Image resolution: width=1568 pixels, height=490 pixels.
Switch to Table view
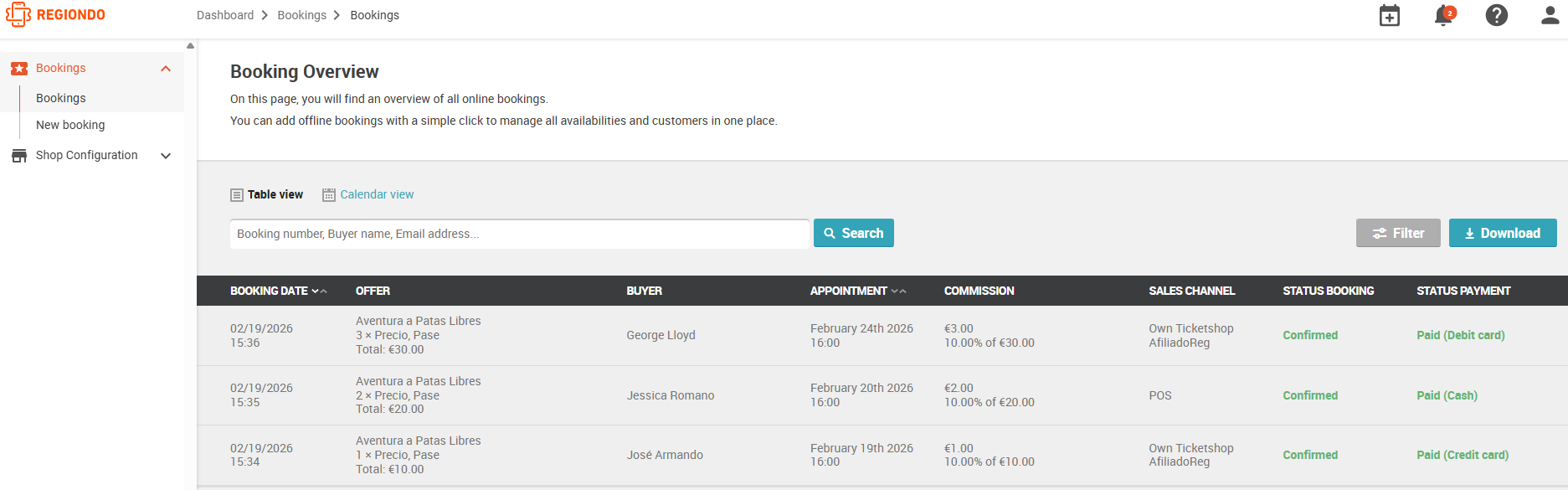275,194
